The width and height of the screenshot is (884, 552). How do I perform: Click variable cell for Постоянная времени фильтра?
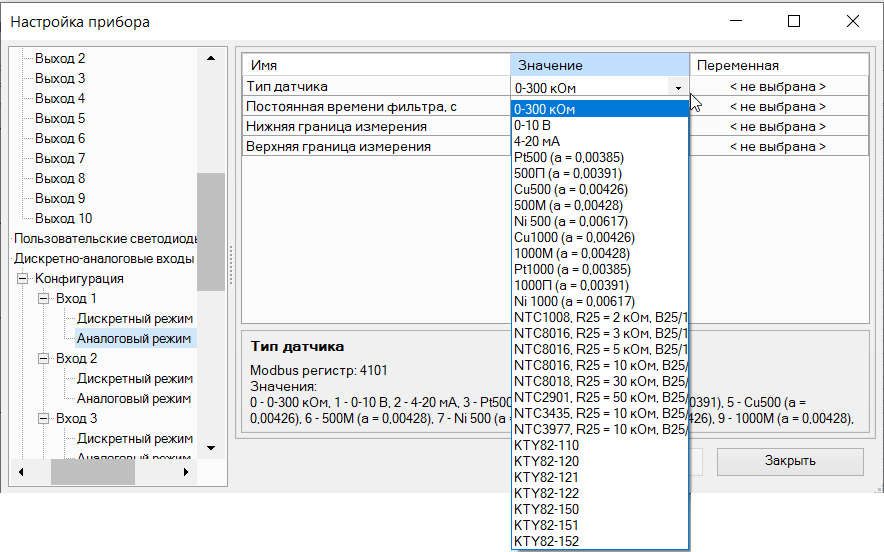(777, 107)
